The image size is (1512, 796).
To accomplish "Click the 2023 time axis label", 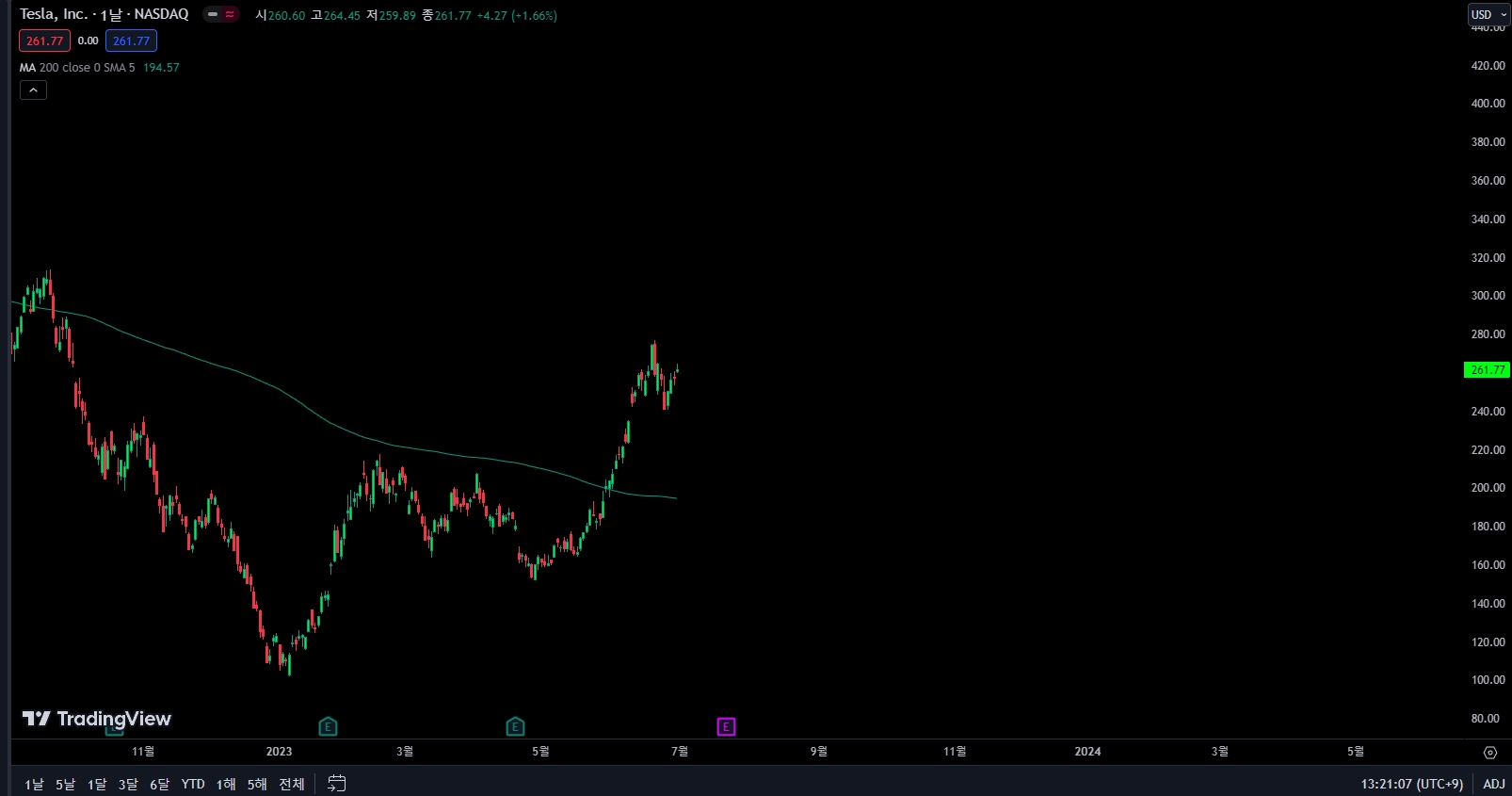I will [279, 752].
